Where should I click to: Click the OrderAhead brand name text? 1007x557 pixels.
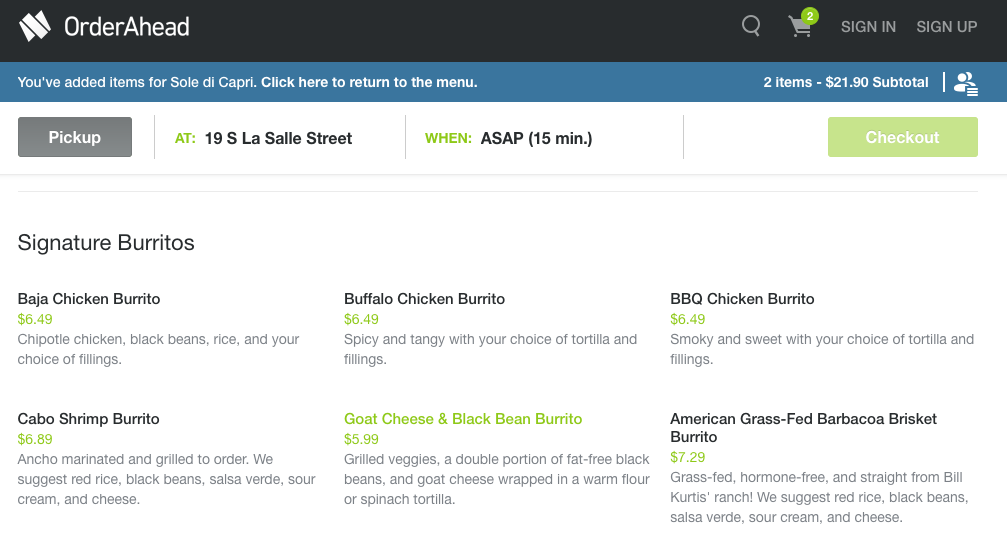(126, 27)
